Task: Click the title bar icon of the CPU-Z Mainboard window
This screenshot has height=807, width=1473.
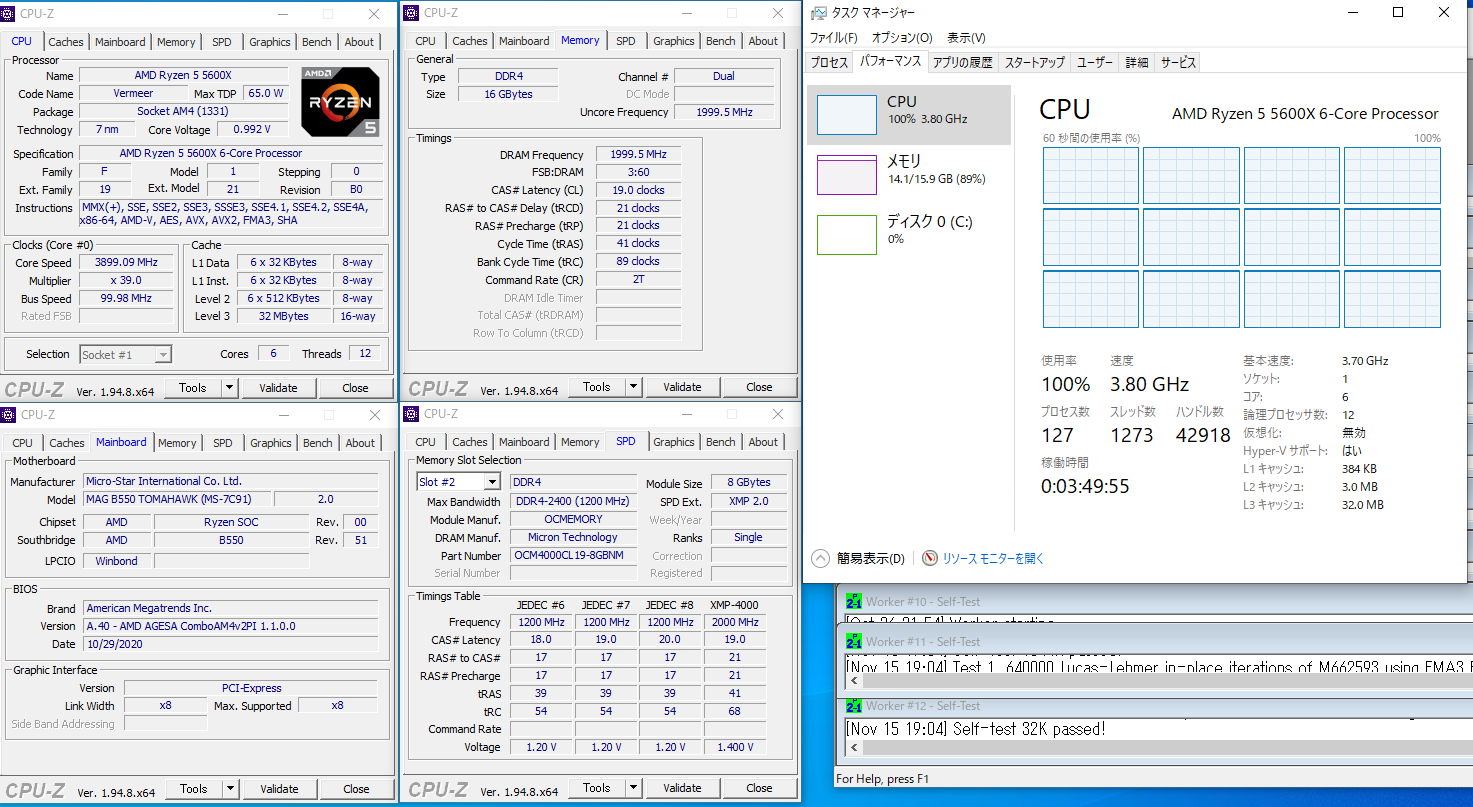Action: (9, 415)
